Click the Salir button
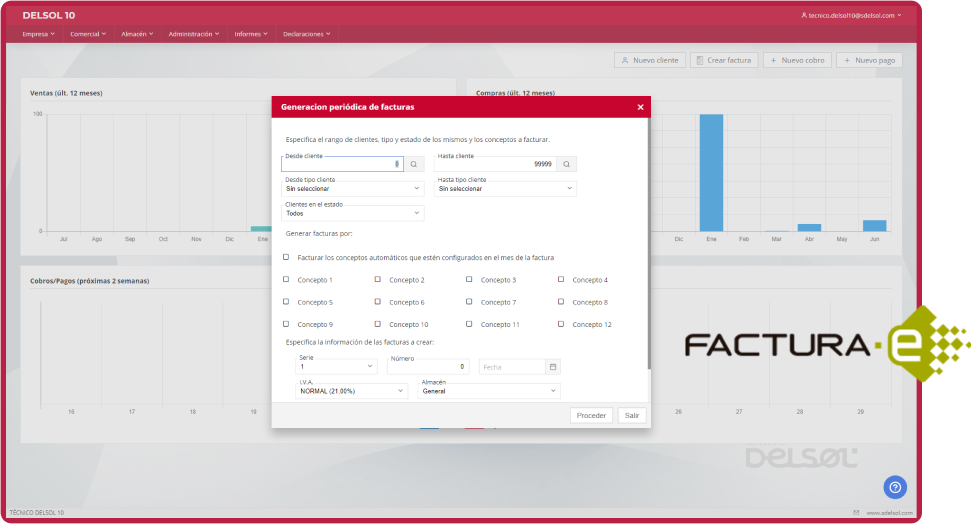This screenshot has width=971, height=524. pyautogui.click(x=631, y=415)
